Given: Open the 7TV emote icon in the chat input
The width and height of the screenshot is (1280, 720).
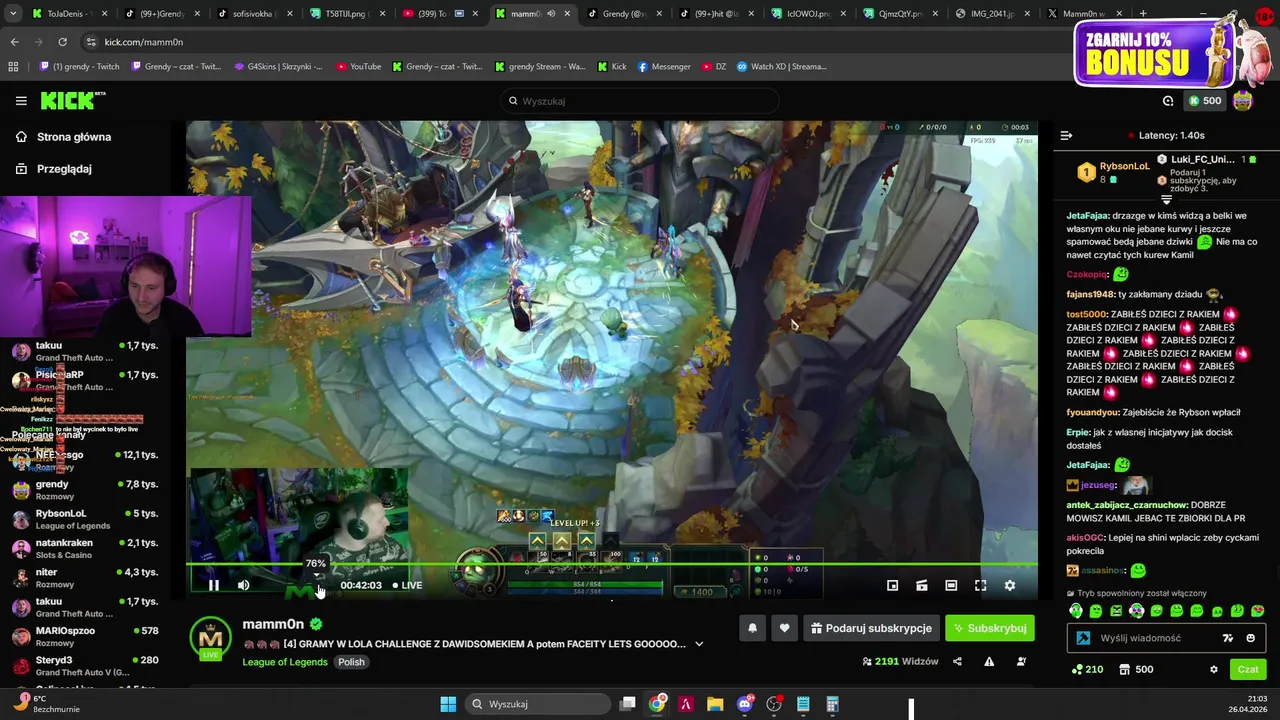Looking at the screenshot, I should [x=1228, y=638].
